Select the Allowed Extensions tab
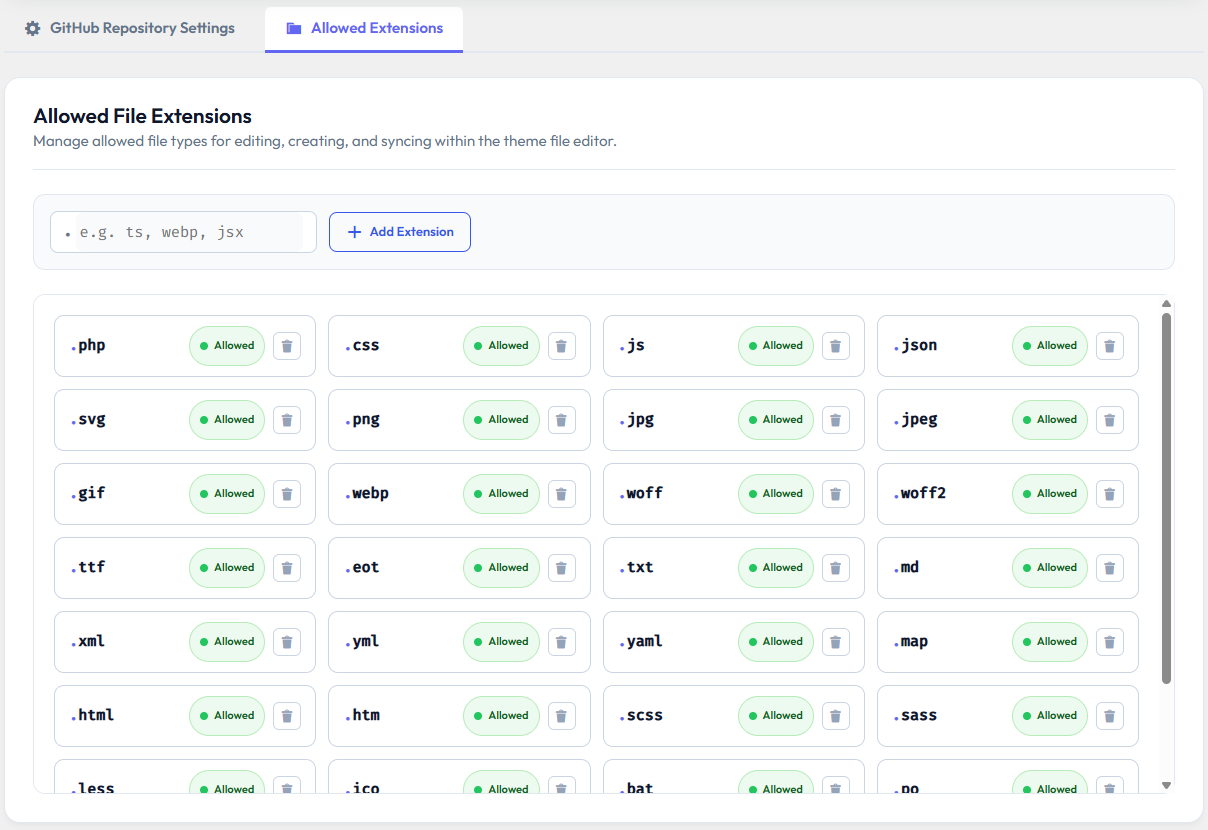This screenshot has width=1208, height=830. 364,28
